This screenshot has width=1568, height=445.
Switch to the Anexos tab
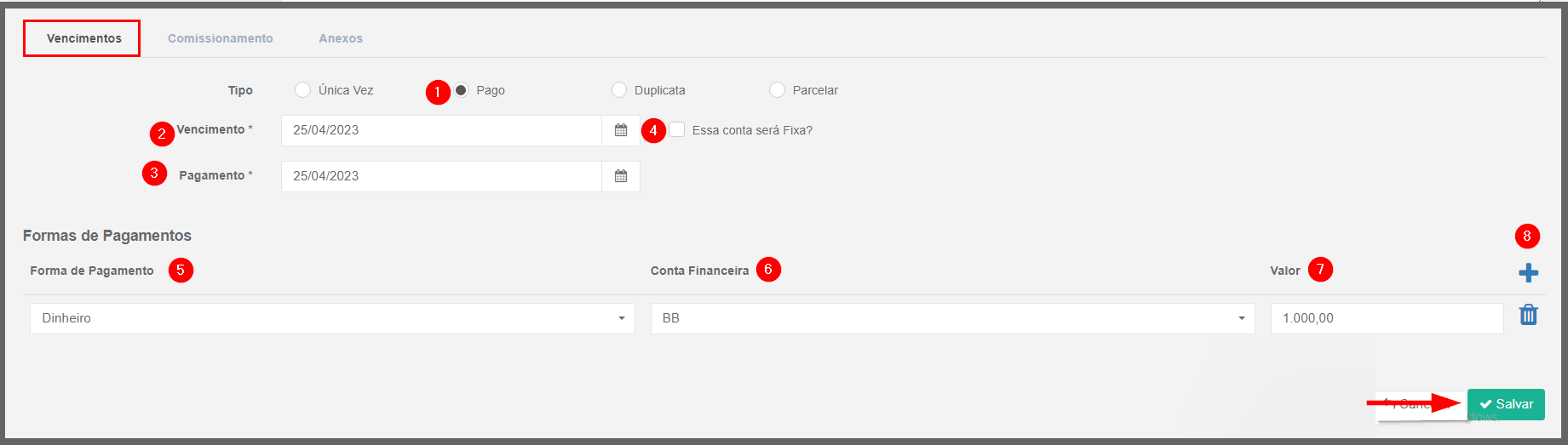coord(341,38)
